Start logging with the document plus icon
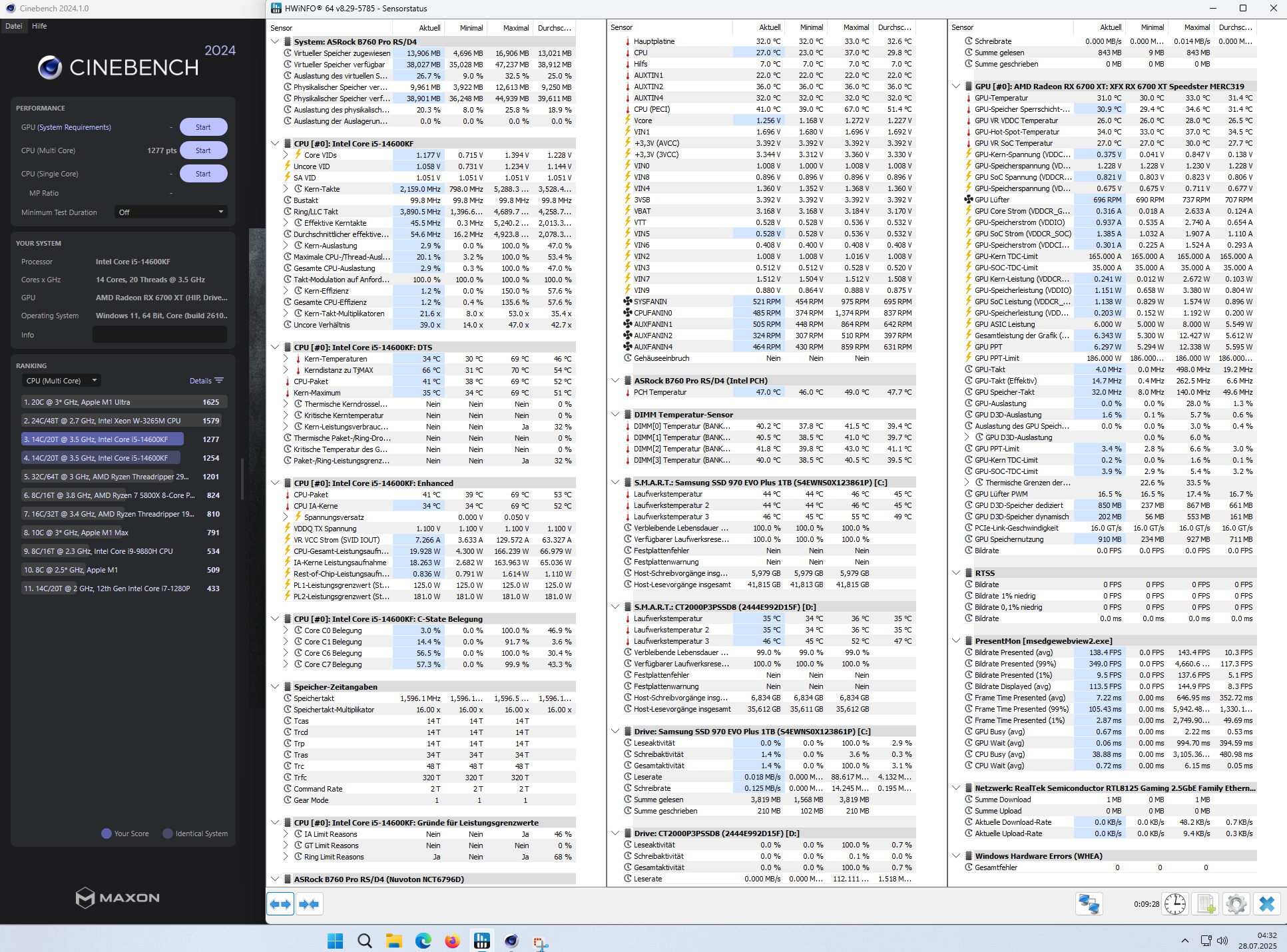Screen dimensions: 1287x952 tap(1206, 904)
